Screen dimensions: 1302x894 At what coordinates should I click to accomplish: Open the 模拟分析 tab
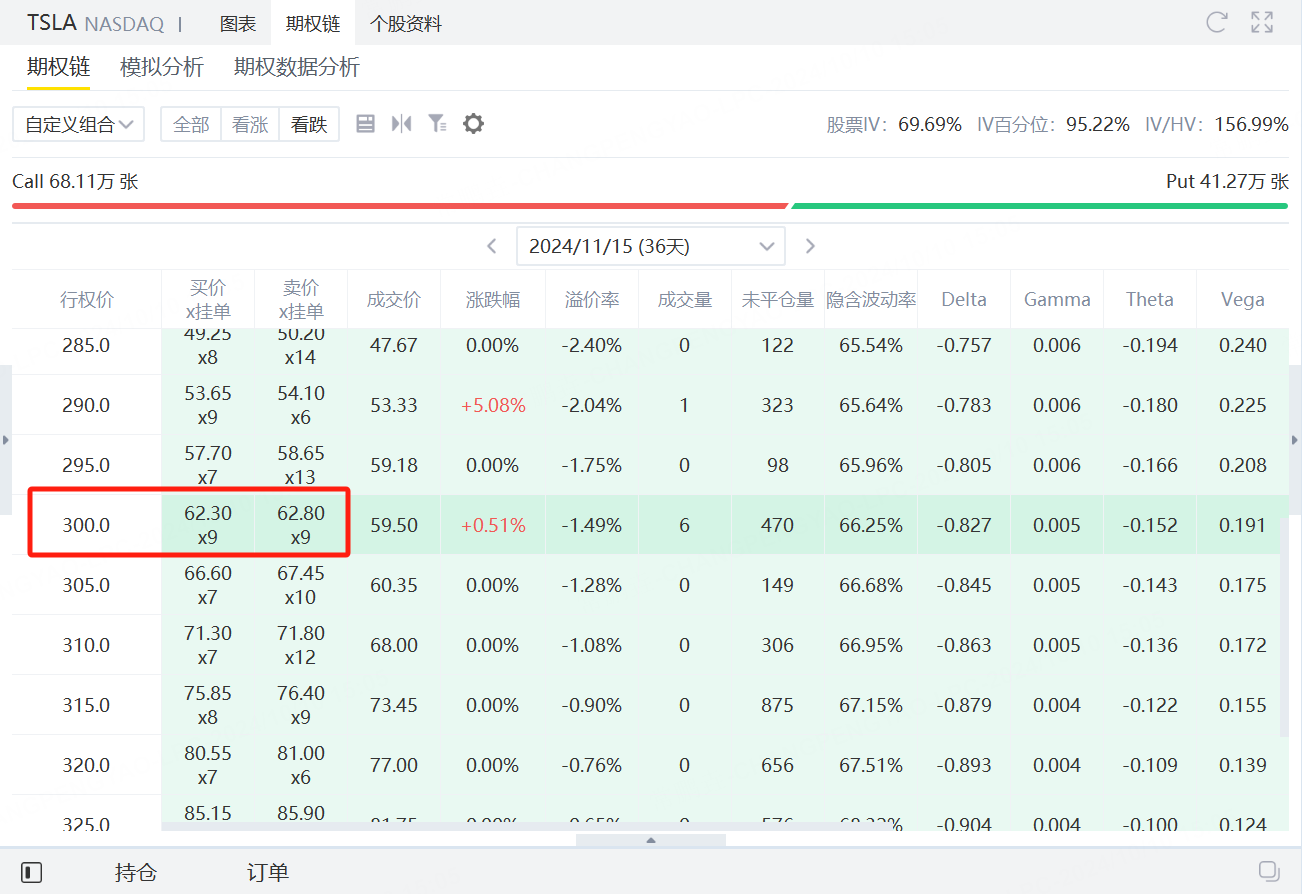click(x=162, y=68)
